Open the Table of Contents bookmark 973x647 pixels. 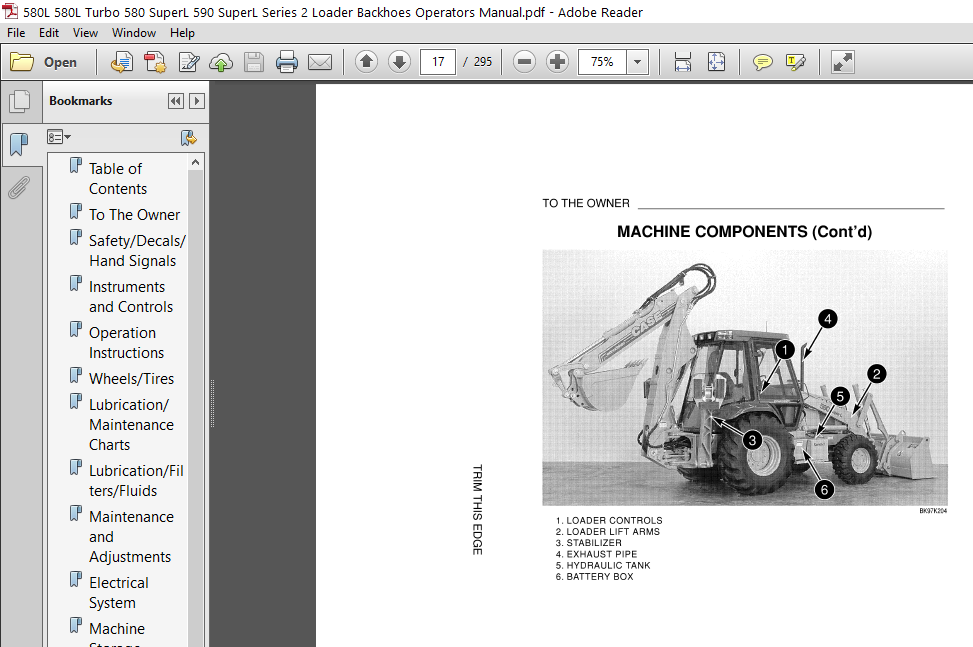pyautogui.click(x=118, y=179)
